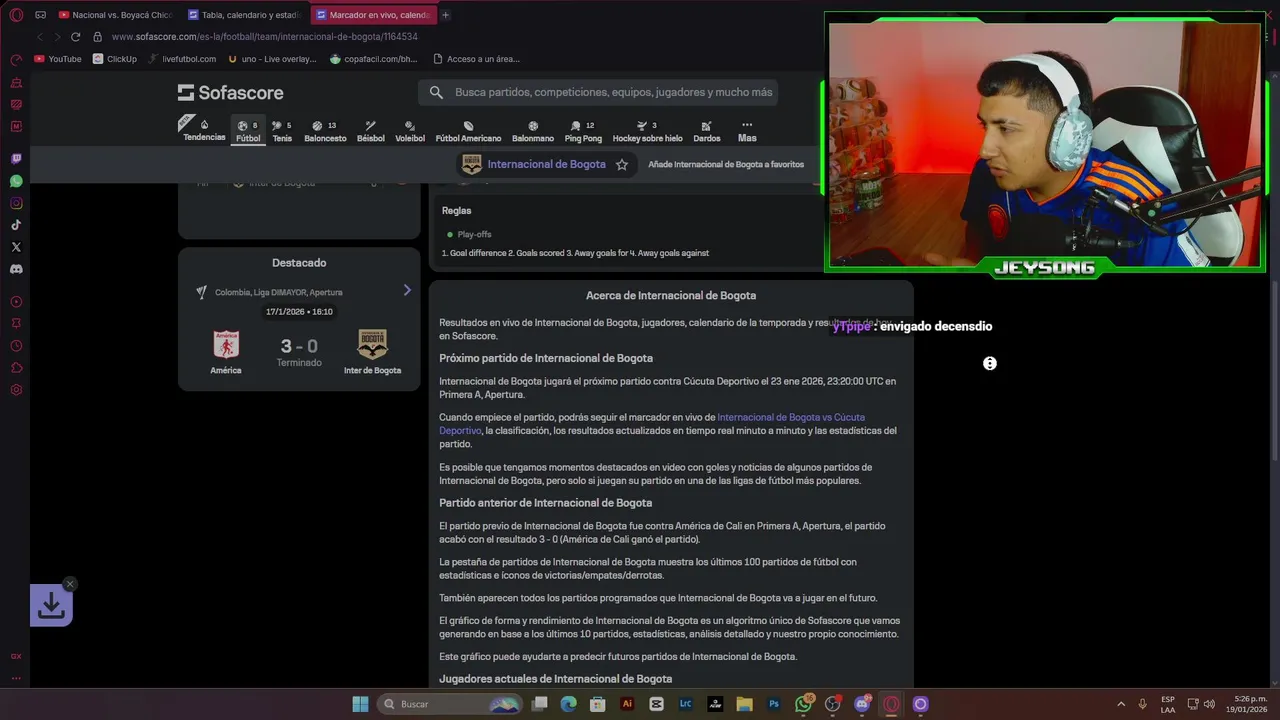Image resolution: width=1280 pixels, height=720 pixels.
Task: Open sidebar extensions cube icon
Action: [x=16, y=368]
